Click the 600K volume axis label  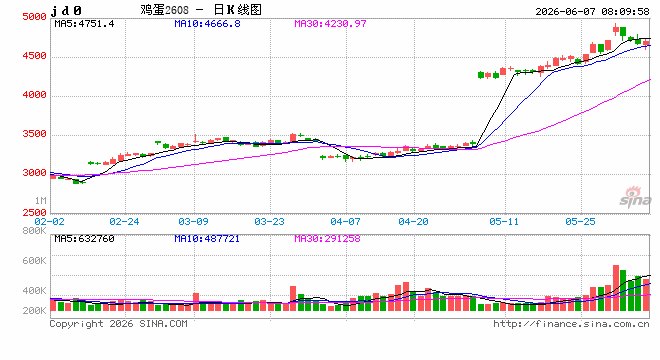(x=34, y=261)
